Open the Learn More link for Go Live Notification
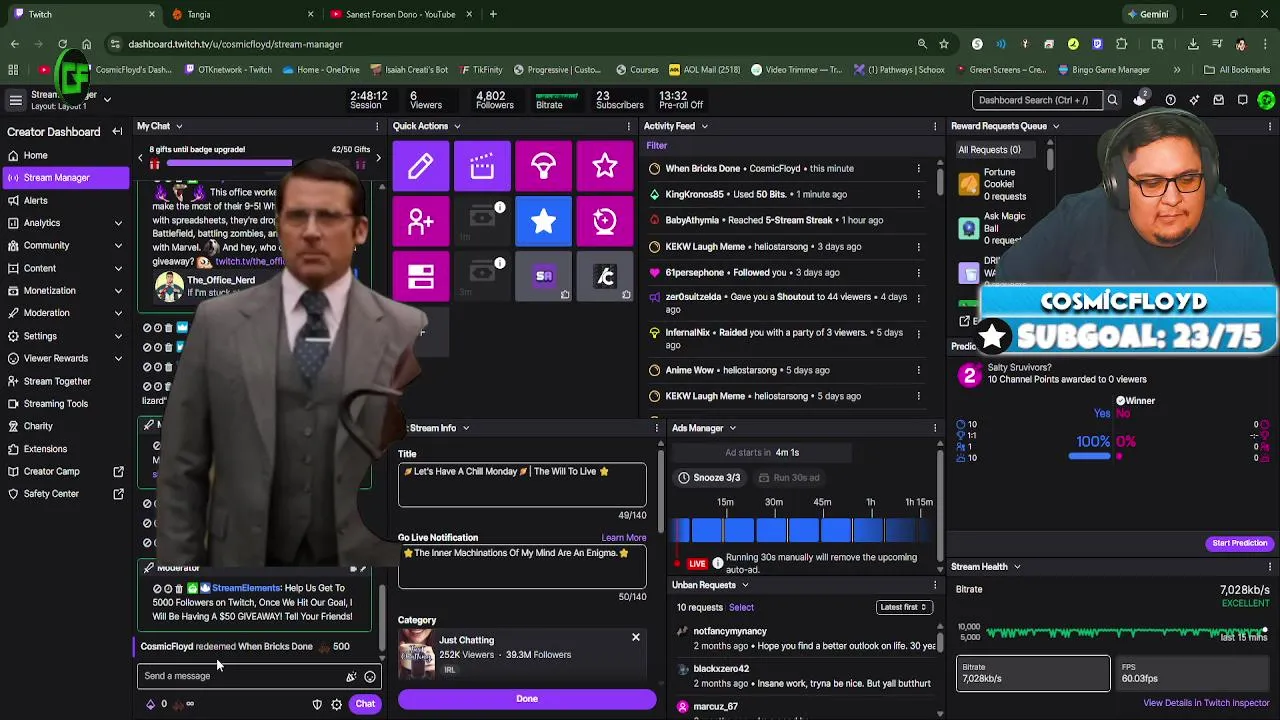Viewport: 1280px width, 720px height. pyautogui.click(x=623, y=538)
